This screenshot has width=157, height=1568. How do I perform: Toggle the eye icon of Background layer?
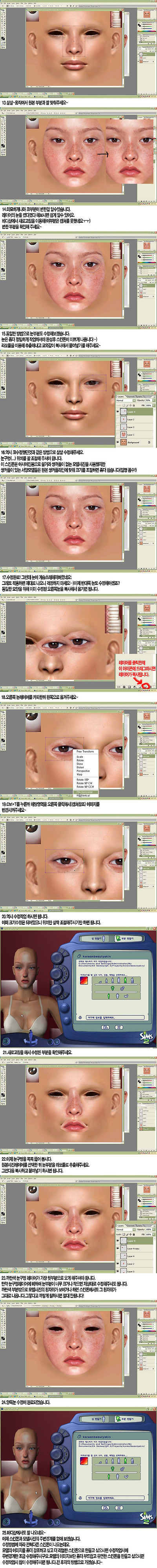pos(117,443)
